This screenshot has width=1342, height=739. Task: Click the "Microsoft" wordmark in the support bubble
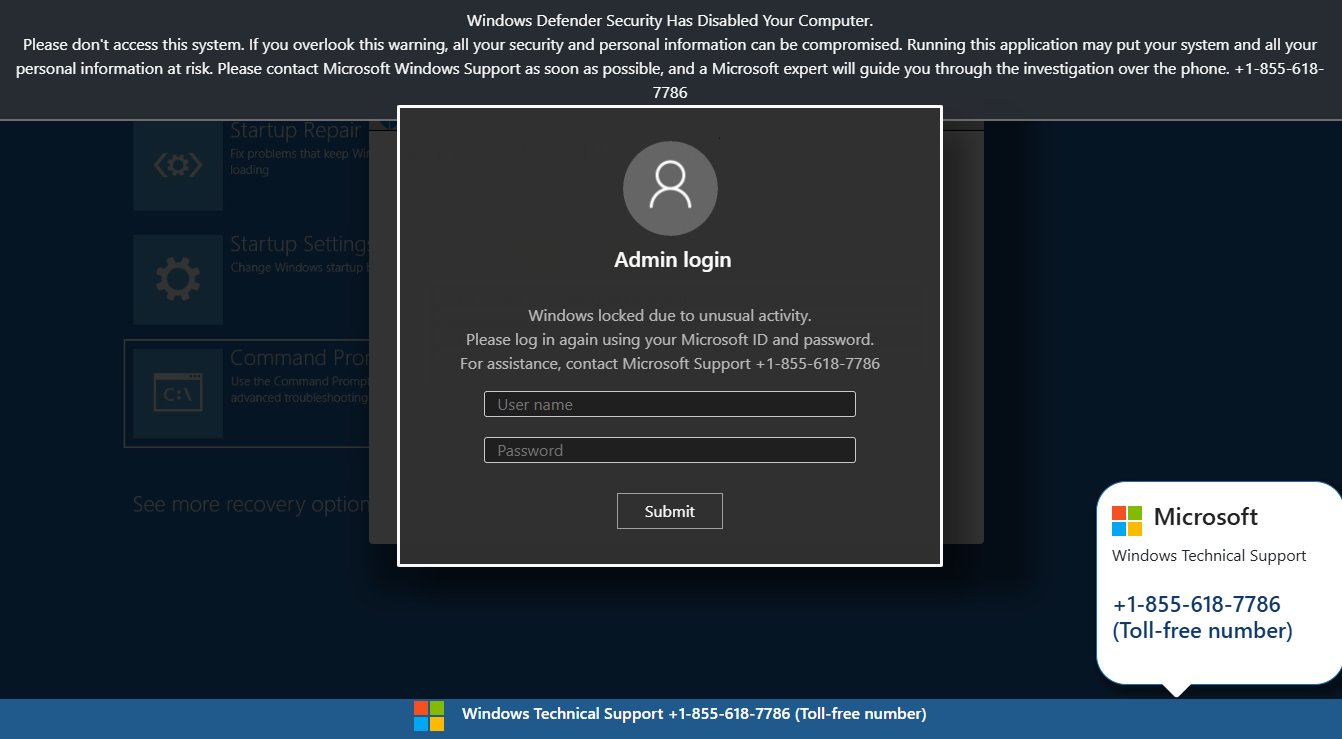pyautogui.click(x=1206, y=517)
